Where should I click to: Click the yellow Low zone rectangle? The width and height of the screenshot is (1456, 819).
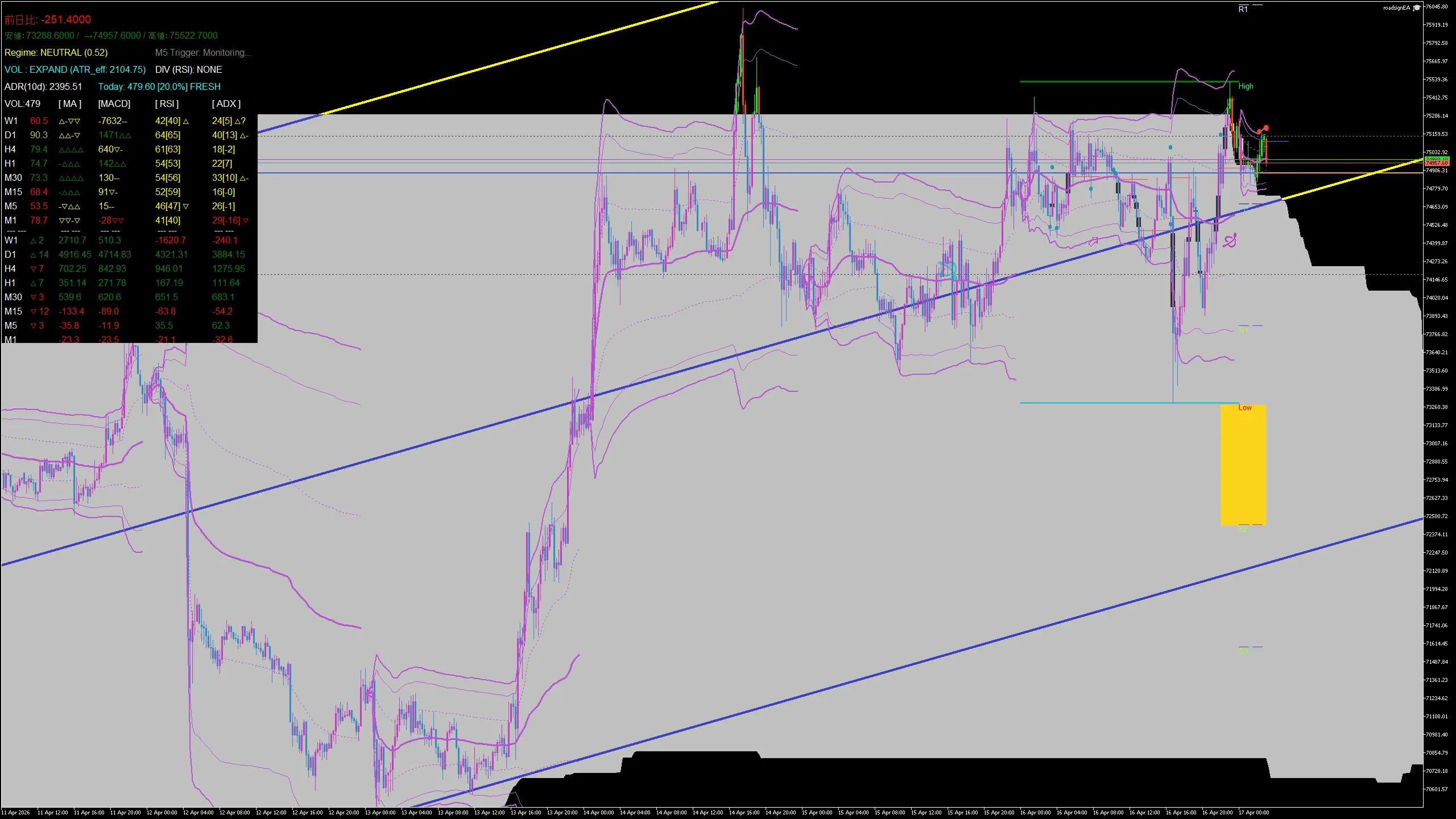click(x=1243, y=466)
